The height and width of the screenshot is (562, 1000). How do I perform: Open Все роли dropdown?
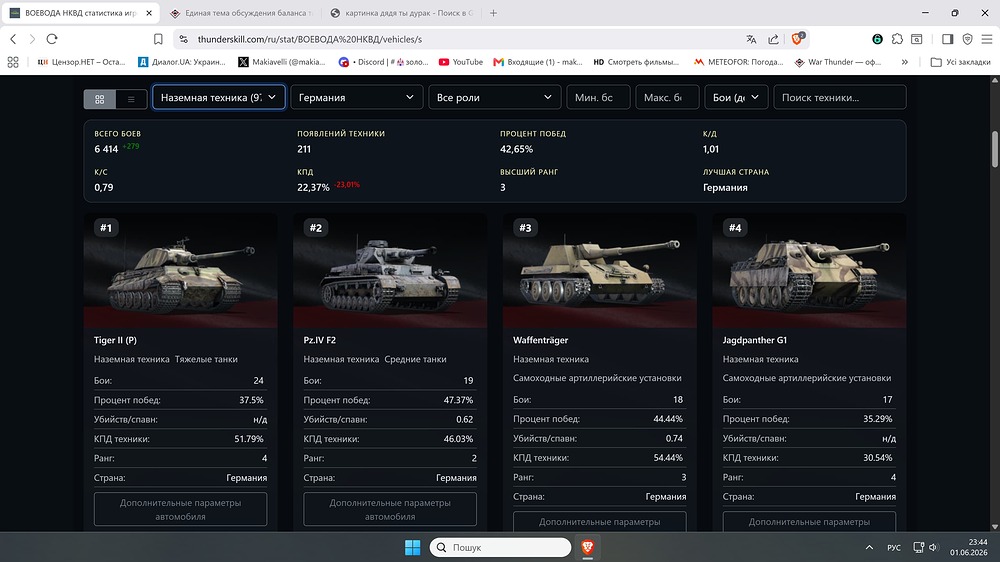494,98
